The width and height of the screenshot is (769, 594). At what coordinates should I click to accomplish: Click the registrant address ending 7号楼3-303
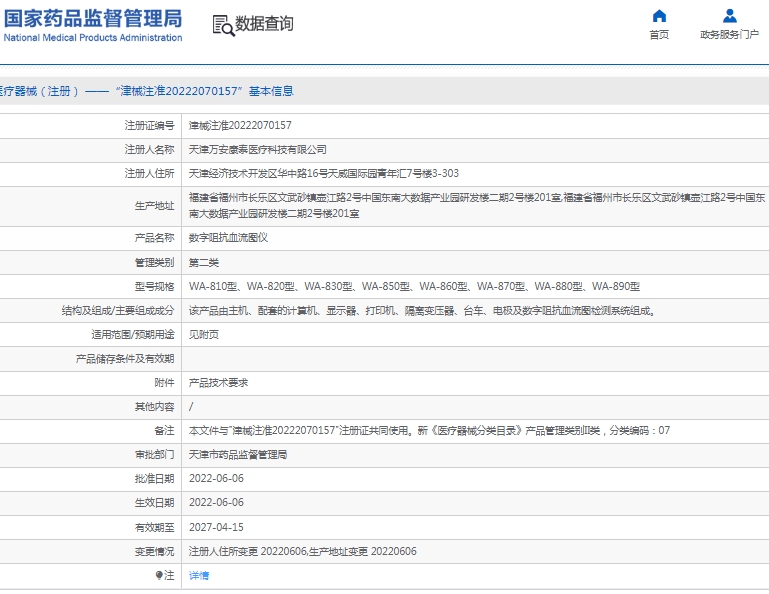pos(324,174)
